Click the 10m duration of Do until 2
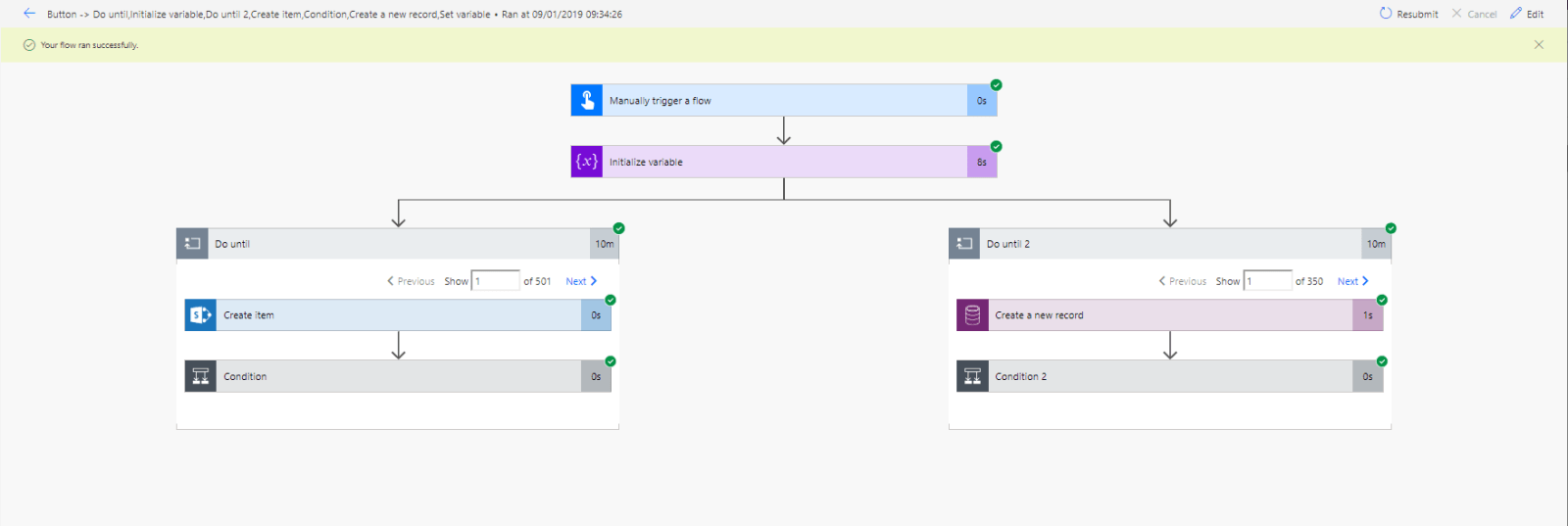 1377,244
